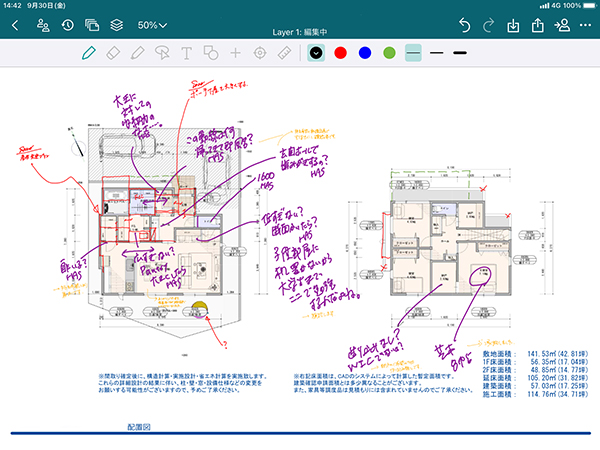Choose the thick line thickness
This screenshot has width=600, height=450.
pos(461,52)
